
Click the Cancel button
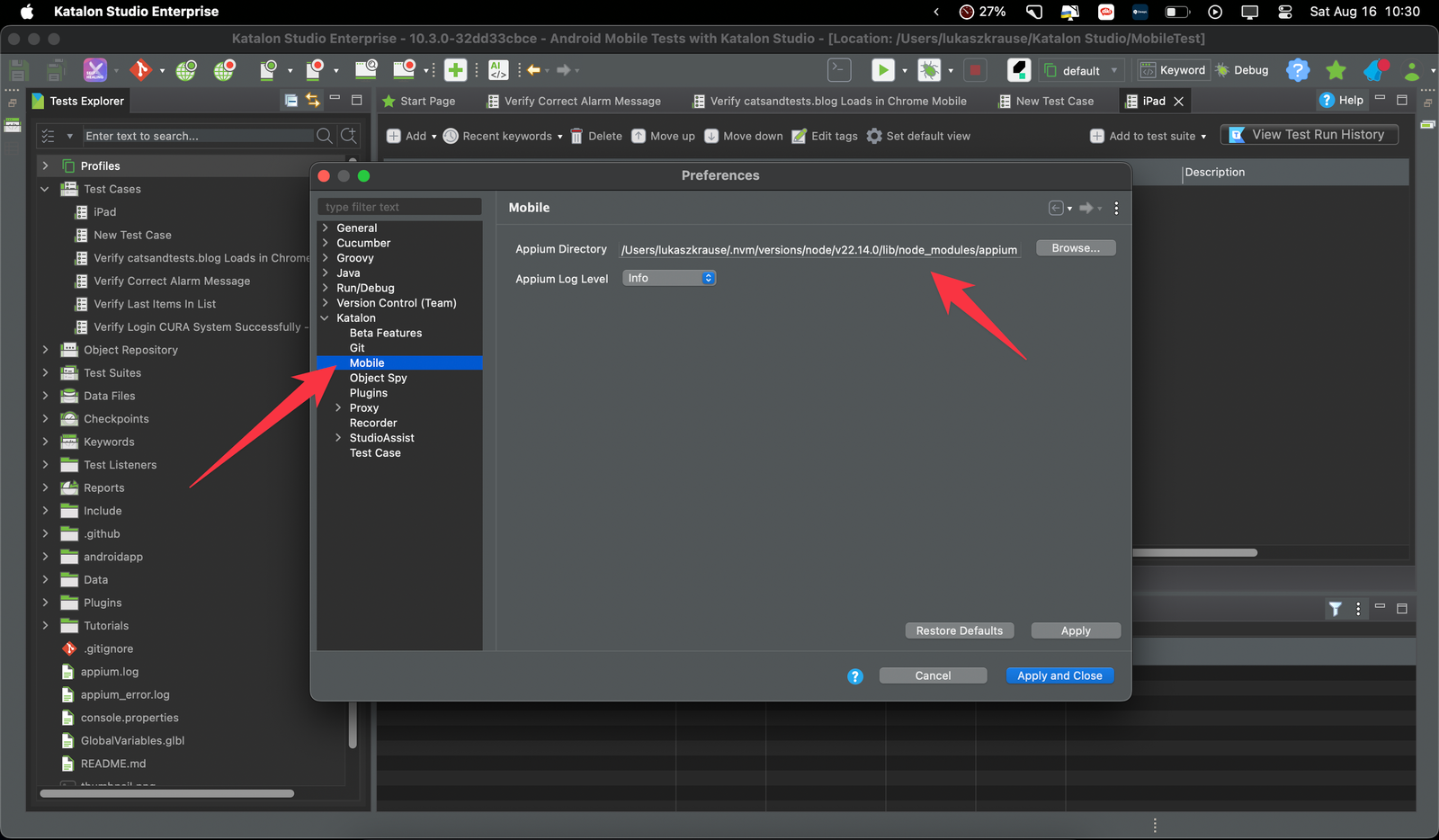[933, 676]
